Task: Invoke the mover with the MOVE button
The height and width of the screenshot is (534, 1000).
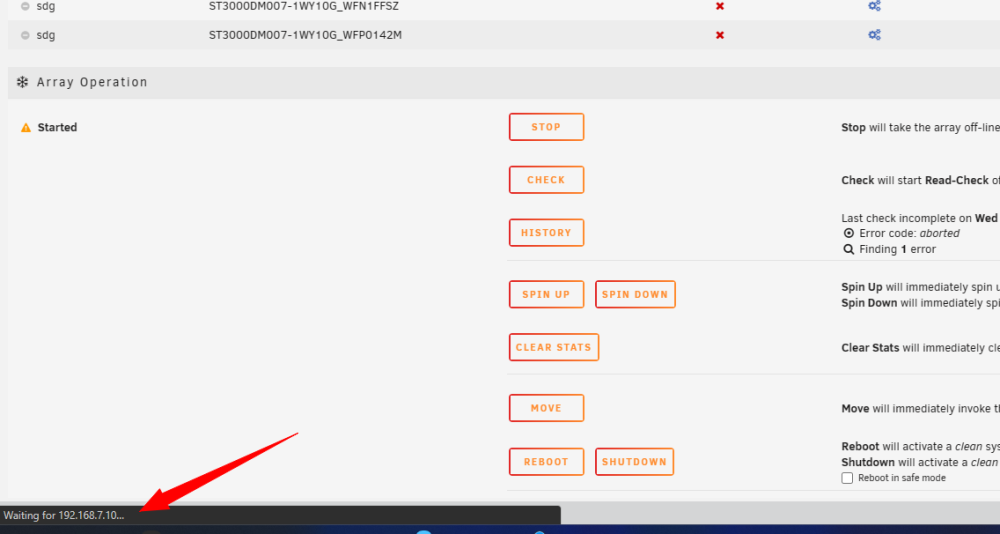Action: point(546,408)
